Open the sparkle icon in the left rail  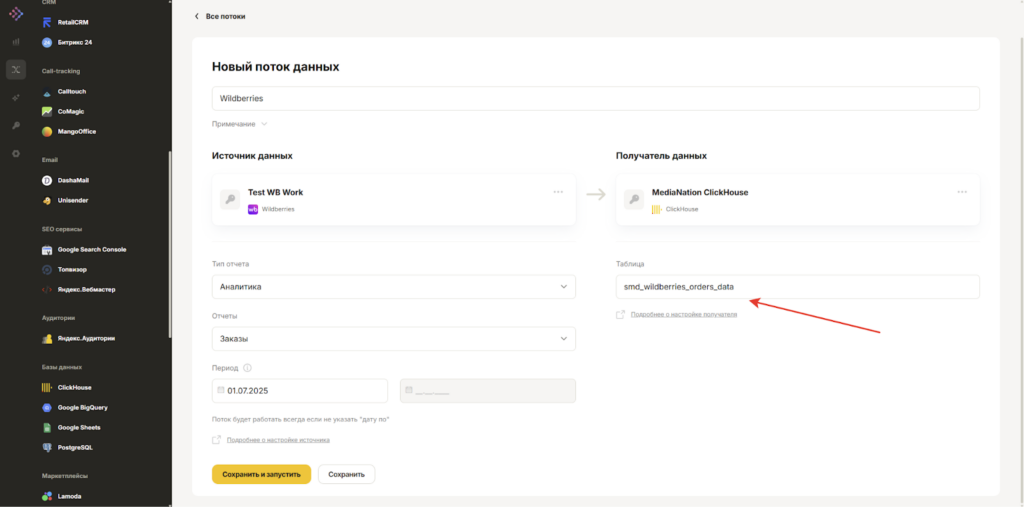(16, 97)
